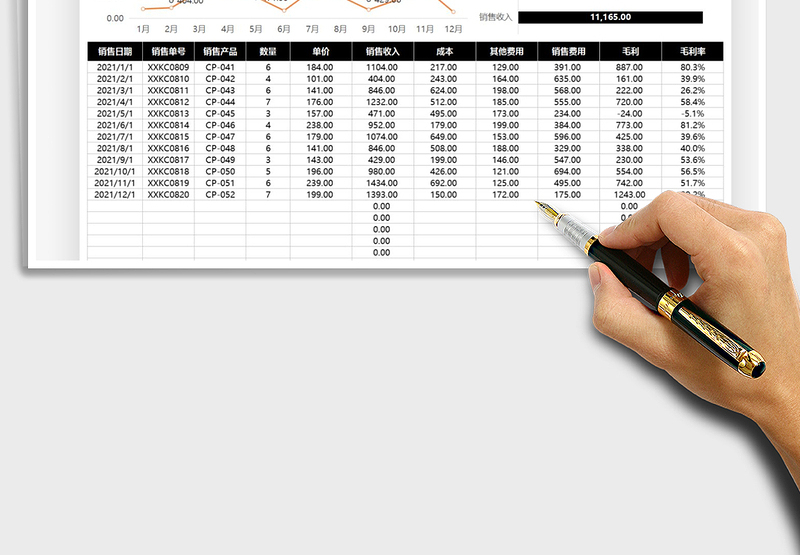Click the order number cell XXKC0812
This screenshot has width=800, height=555.
[168, 102]
